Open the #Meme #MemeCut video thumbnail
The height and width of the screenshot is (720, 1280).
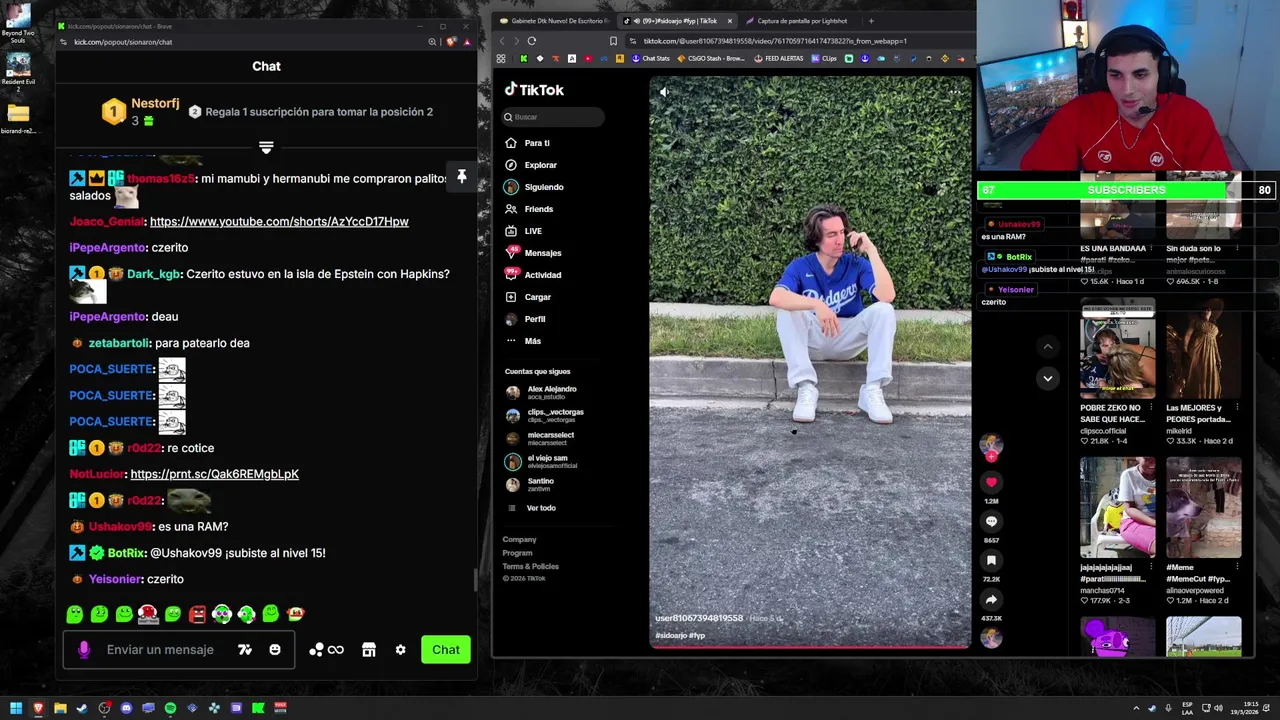(1203, 508)
